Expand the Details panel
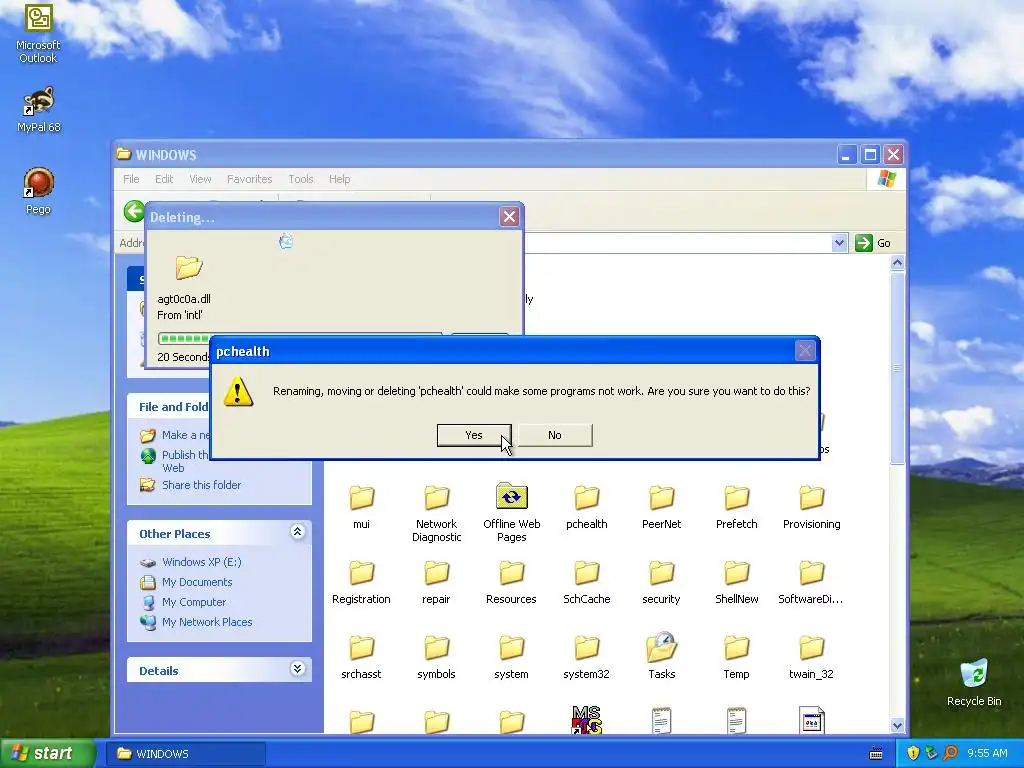The image size is (1024, 768). point(297,669)
